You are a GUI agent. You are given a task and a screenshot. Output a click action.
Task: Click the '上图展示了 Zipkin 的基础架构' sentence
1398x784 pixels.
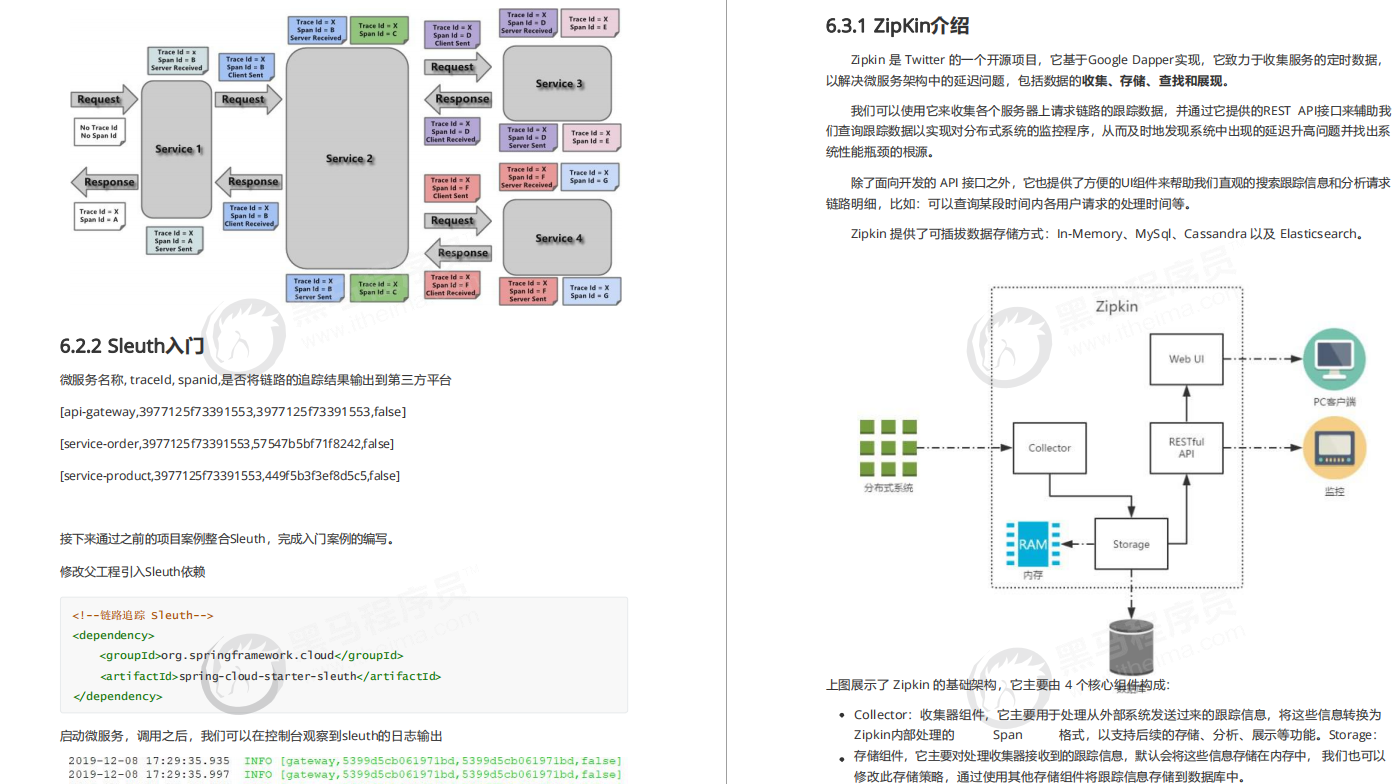pyautogui.click(x=998, y=685)
